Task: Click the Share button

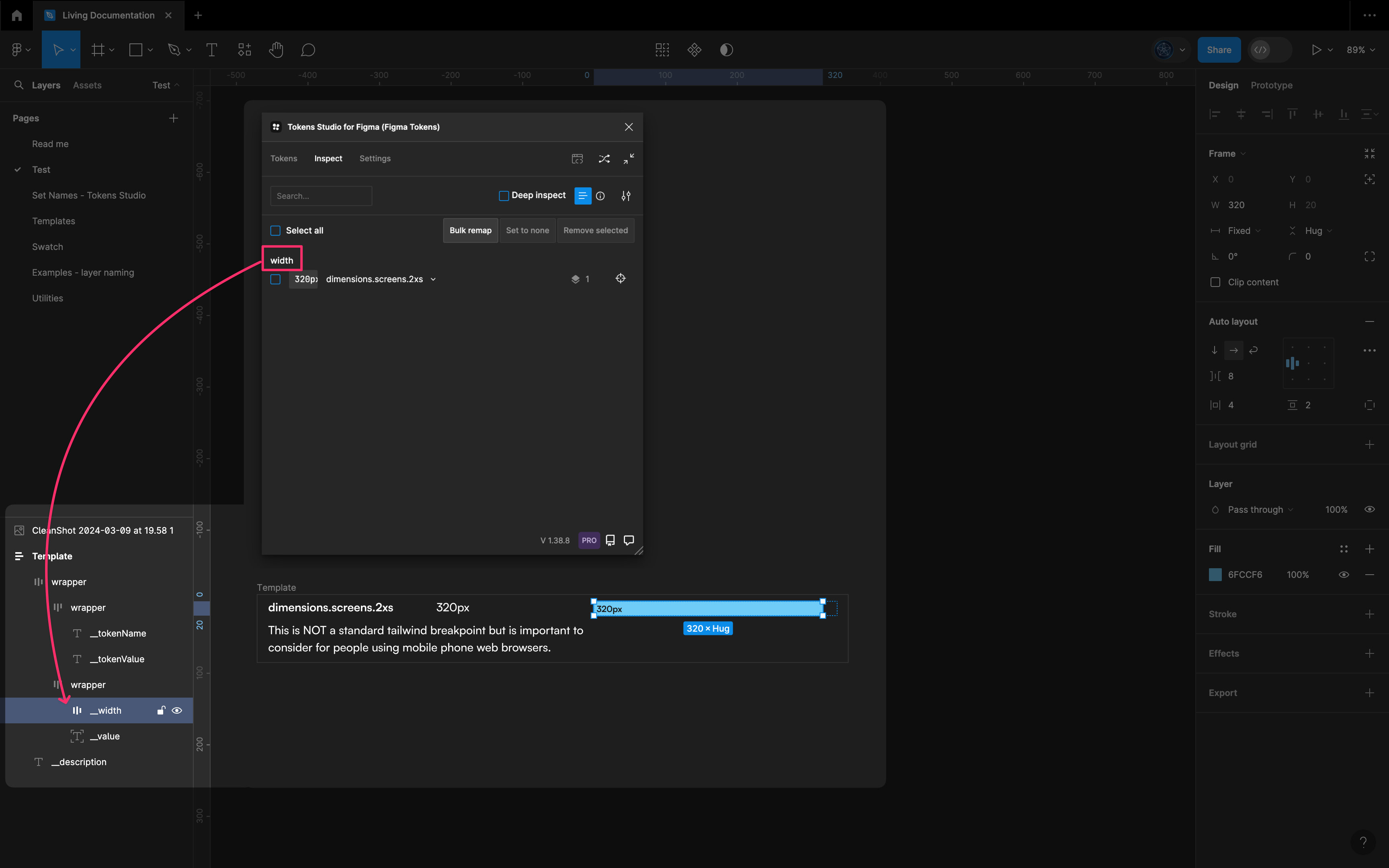Action: tap(1219, 50)
